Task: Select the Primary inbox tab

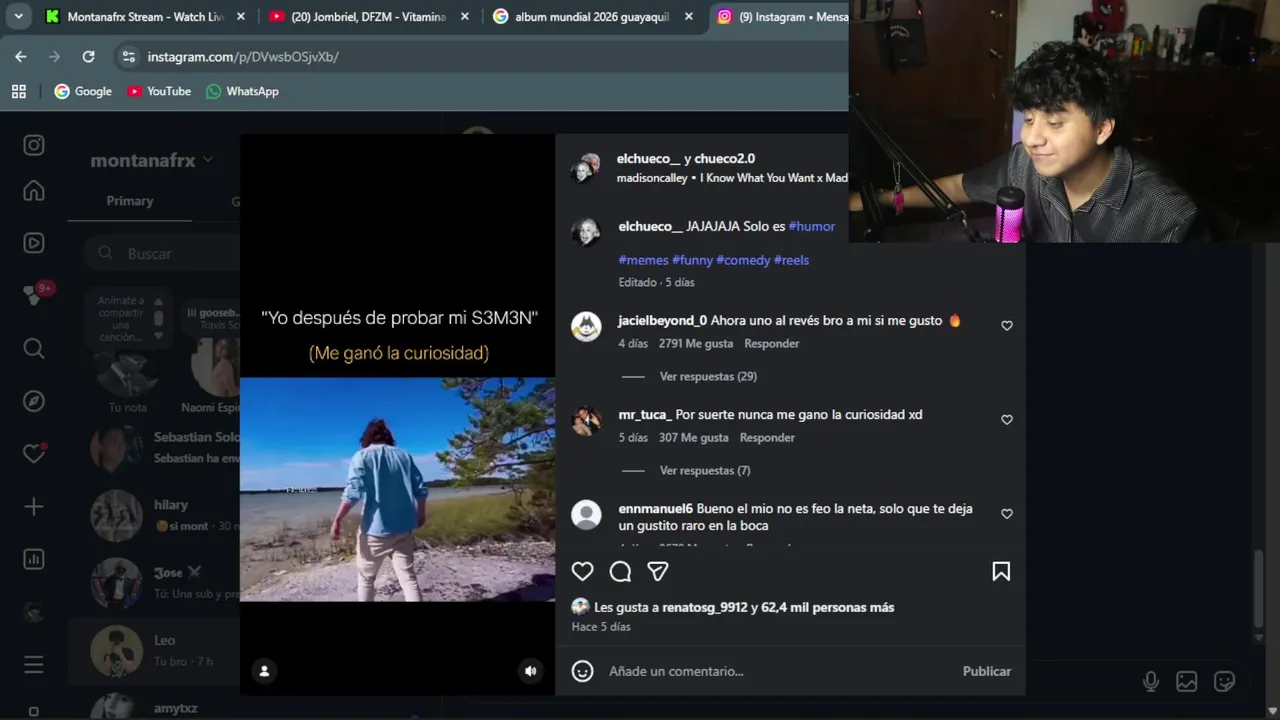Action: 130,201
